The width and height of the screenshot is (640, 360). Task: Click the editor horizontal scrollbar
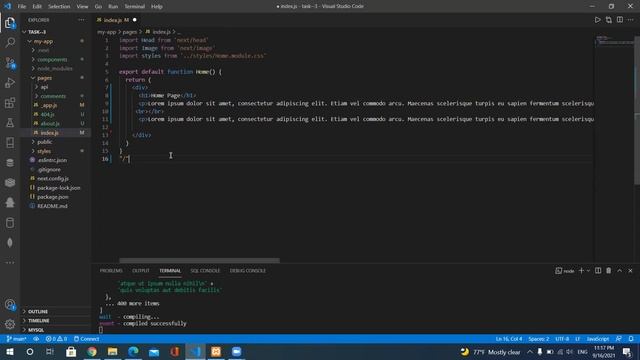click(200, 260)
